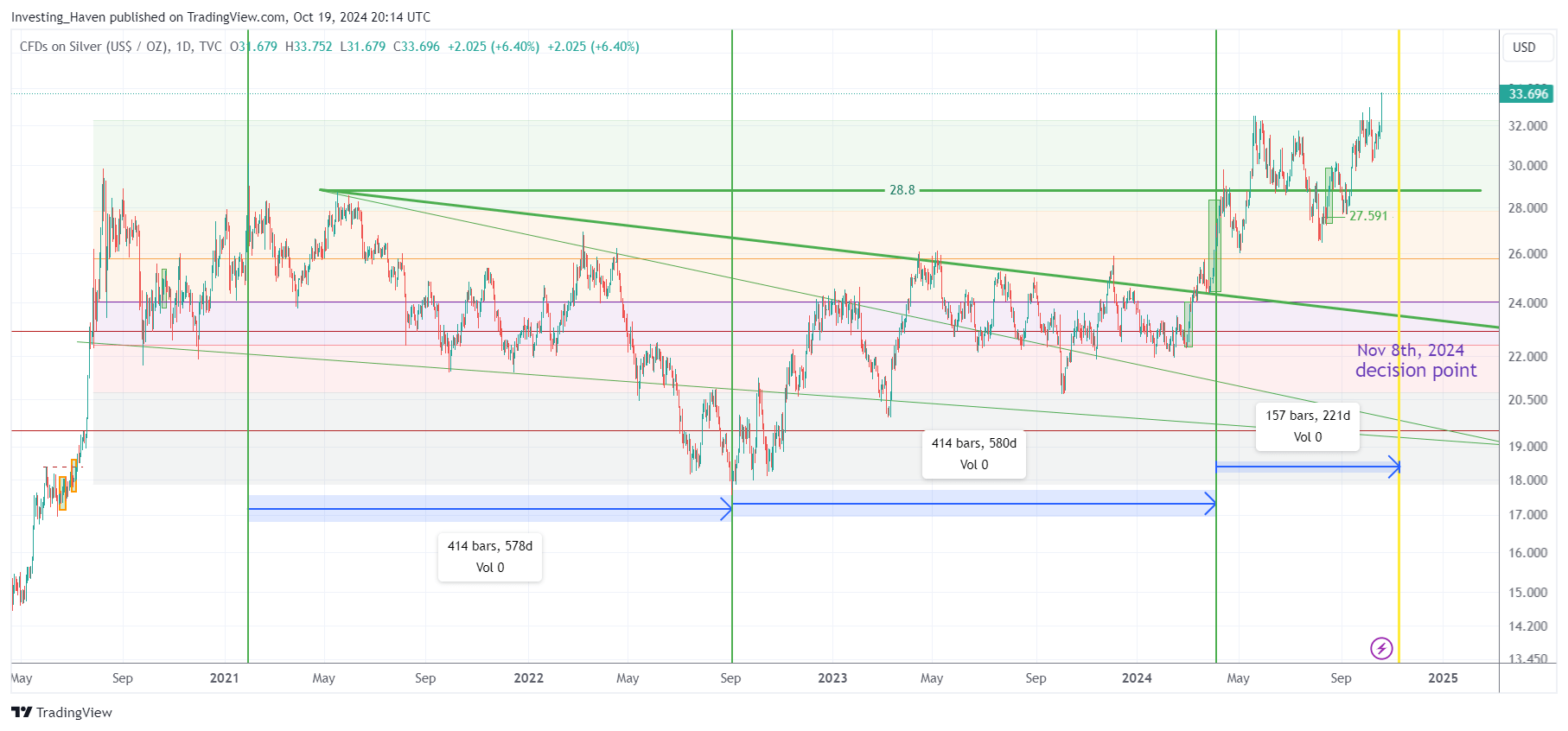Viewport: 1568px width, 731px height.
Task: Click the decision point text annotation
Action: click(x=1416, y=371)
